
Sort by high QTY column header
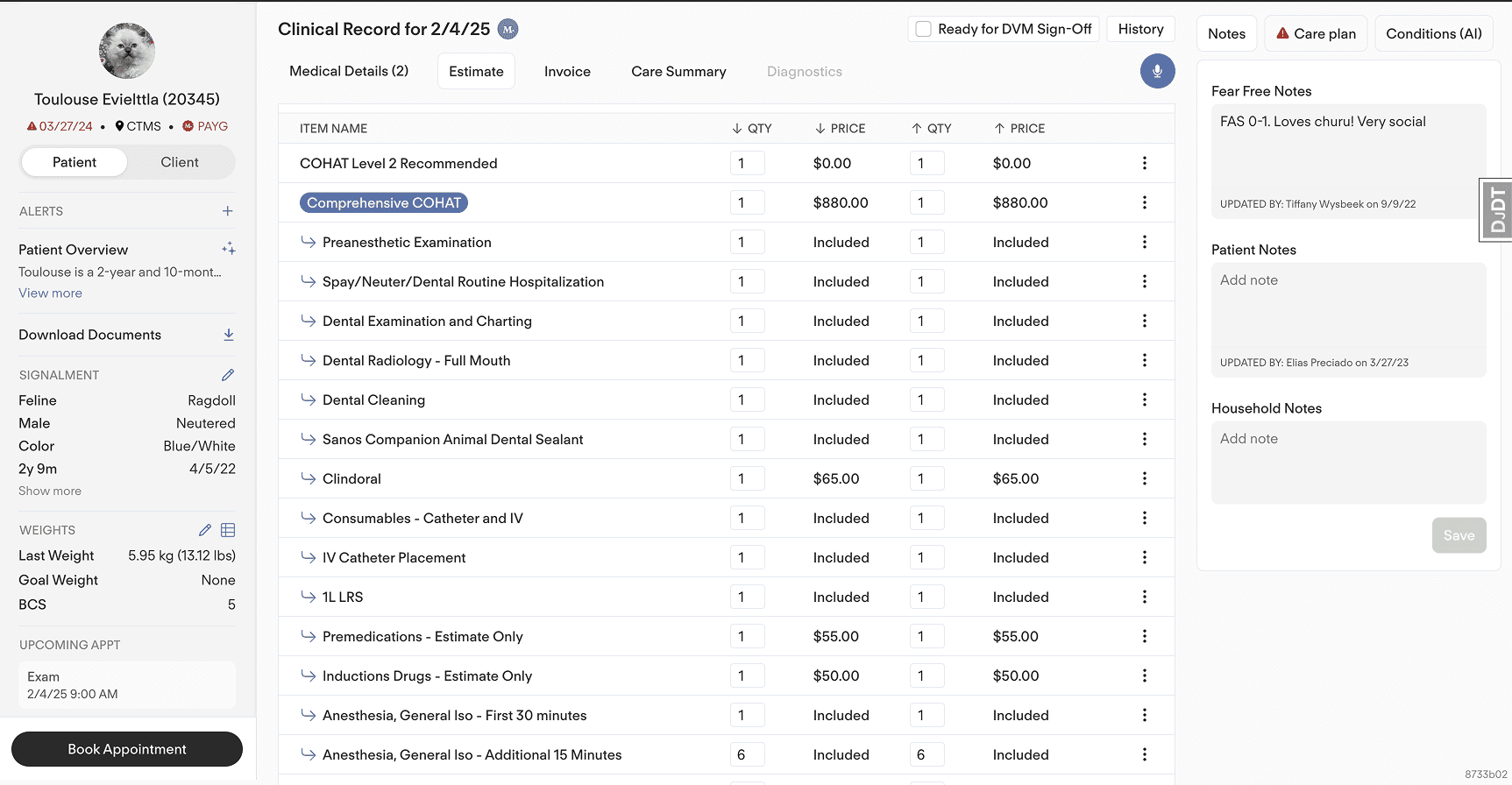click(x=931, y=128)
